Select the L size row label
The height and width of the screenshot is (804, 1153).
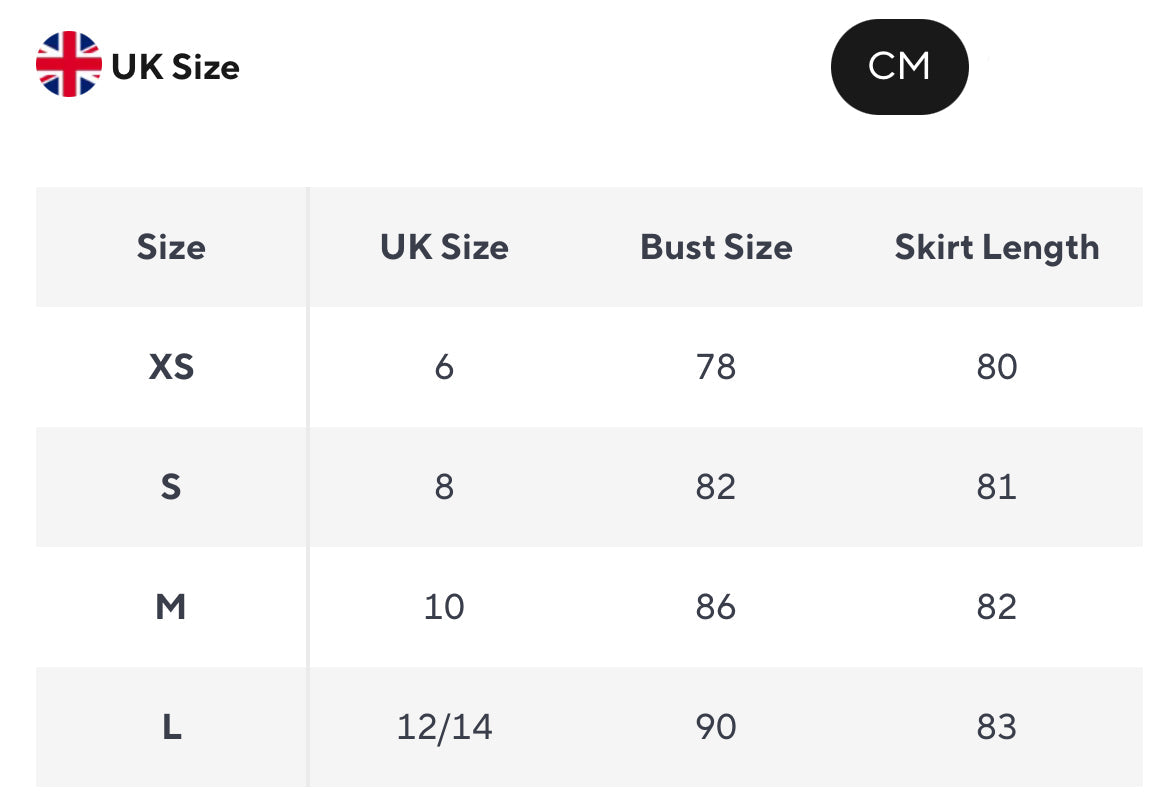point(171,727)
